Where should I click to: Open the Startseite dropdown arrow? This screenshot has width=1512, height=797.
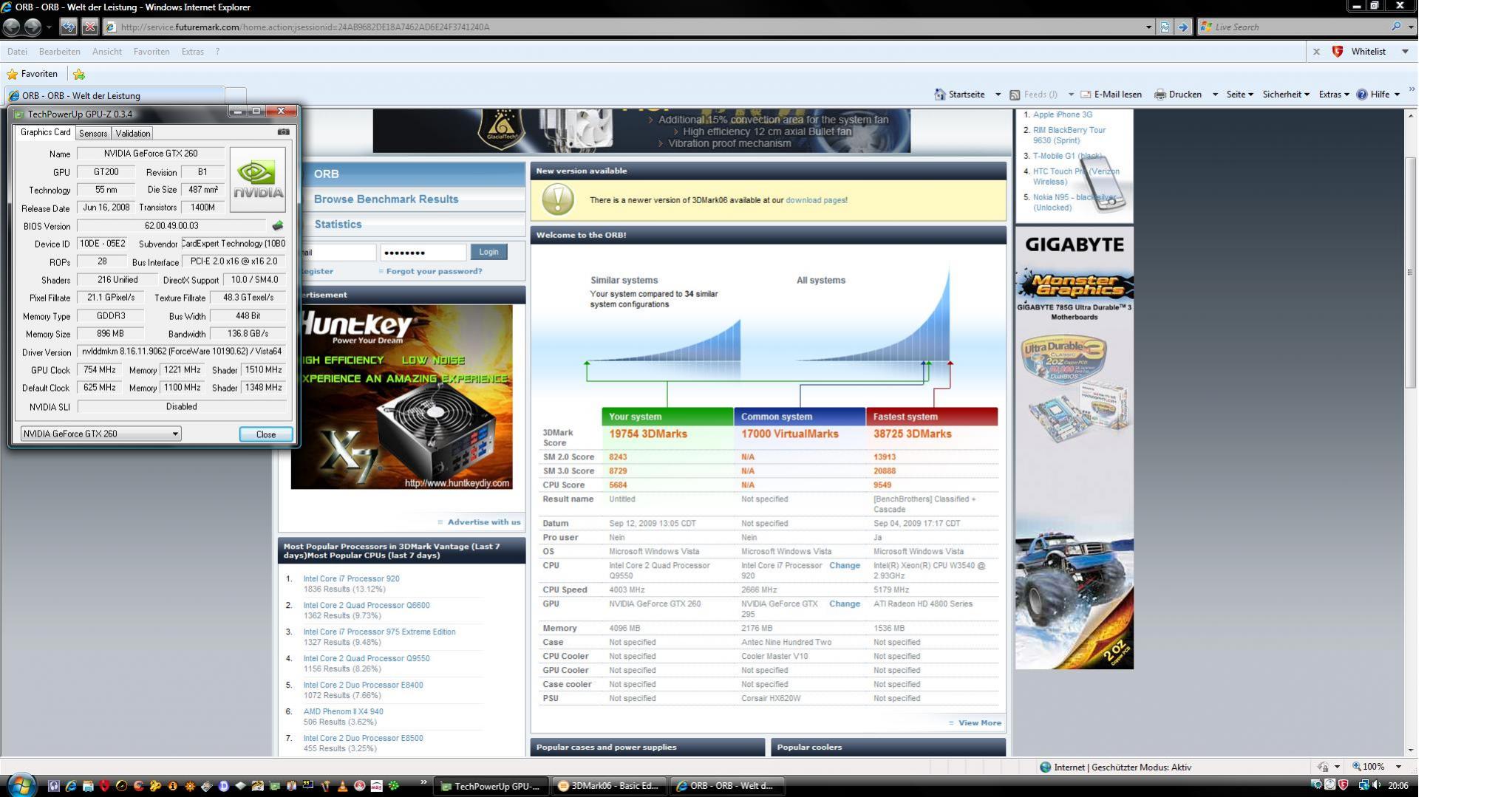[998, 95]
